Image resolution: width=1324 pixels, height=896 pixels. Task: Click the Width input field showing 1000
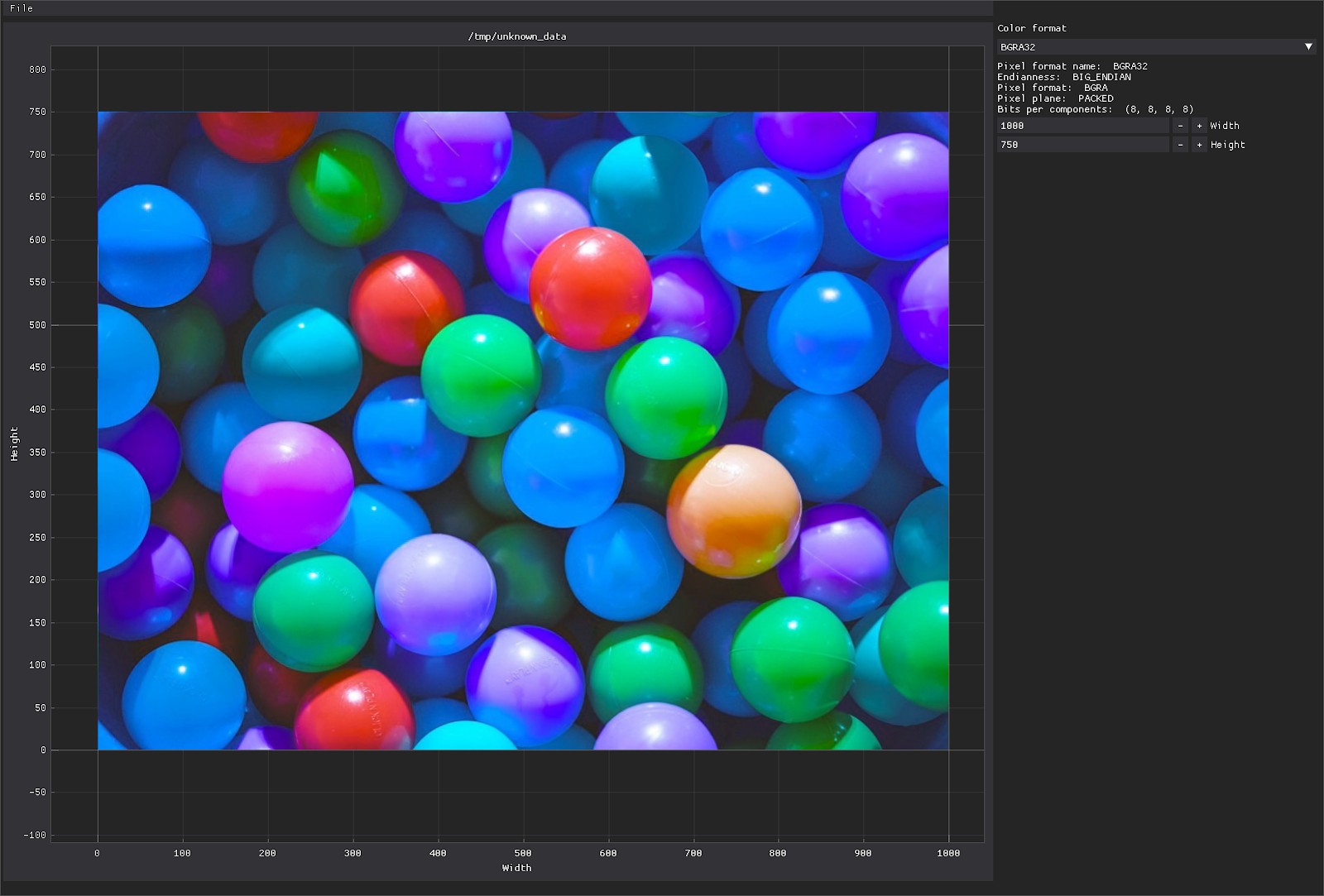[x=1082, y=126]
